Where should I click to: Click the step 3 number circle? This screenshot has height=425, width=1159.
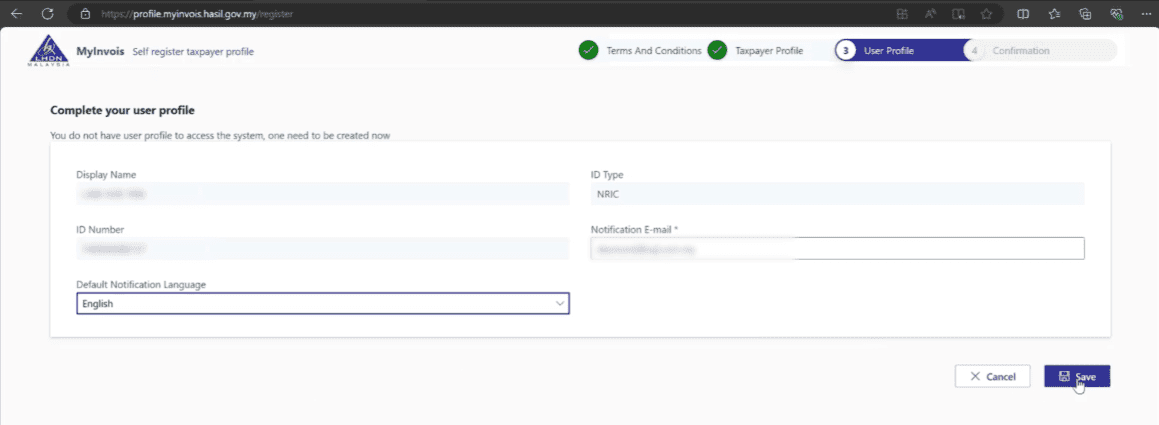click(x=846, y=50)
